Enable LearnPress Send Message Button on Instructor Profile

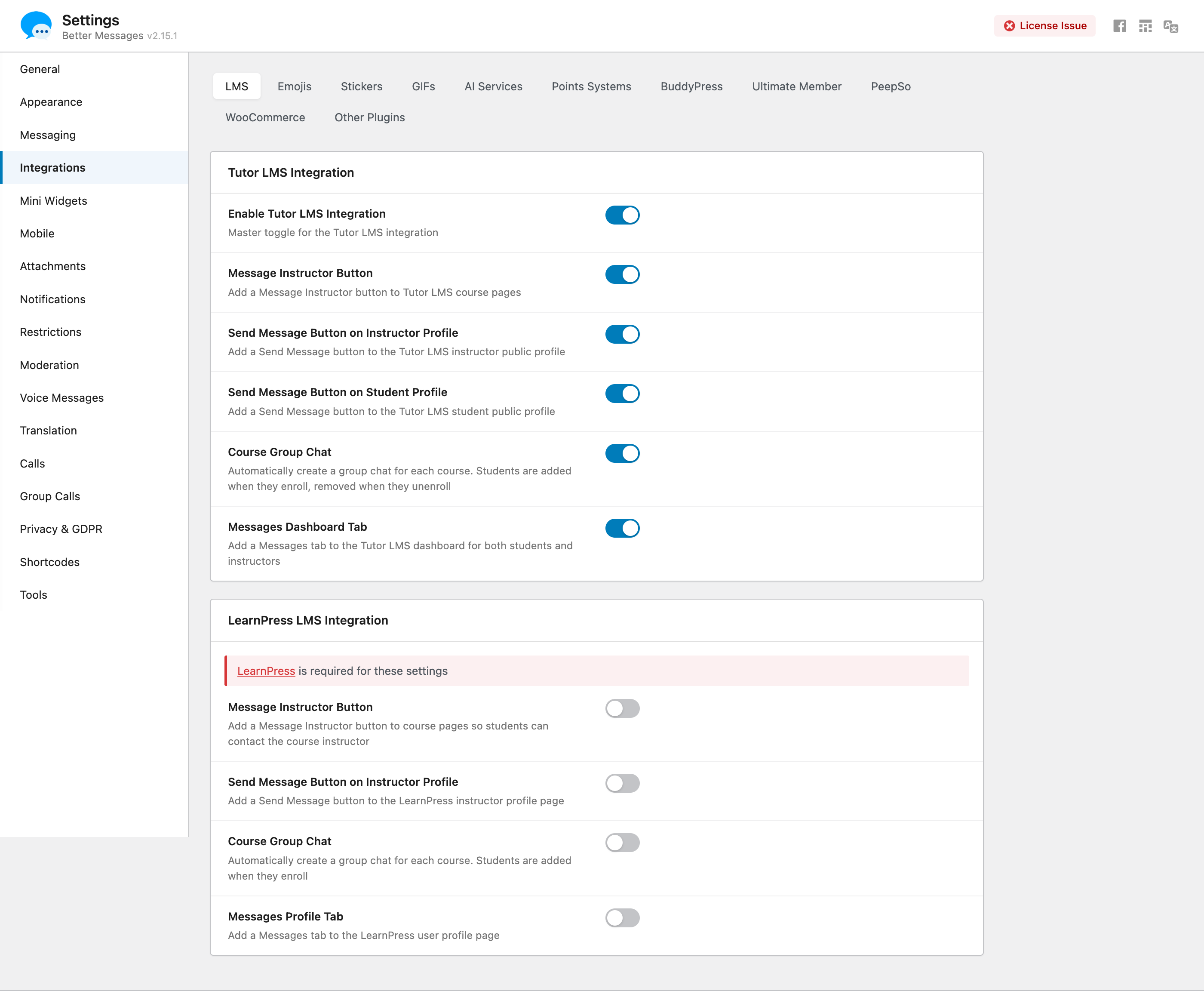(x=623, y=784)
